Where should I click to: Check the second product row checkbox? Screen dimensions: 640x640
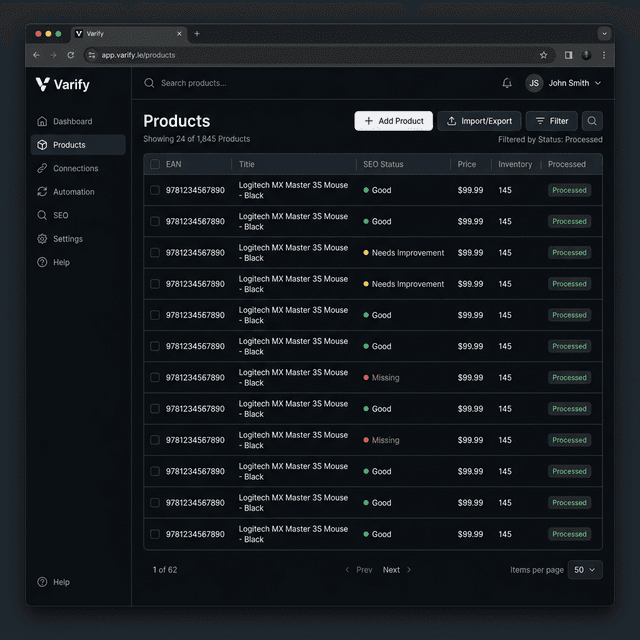[155, 221]
